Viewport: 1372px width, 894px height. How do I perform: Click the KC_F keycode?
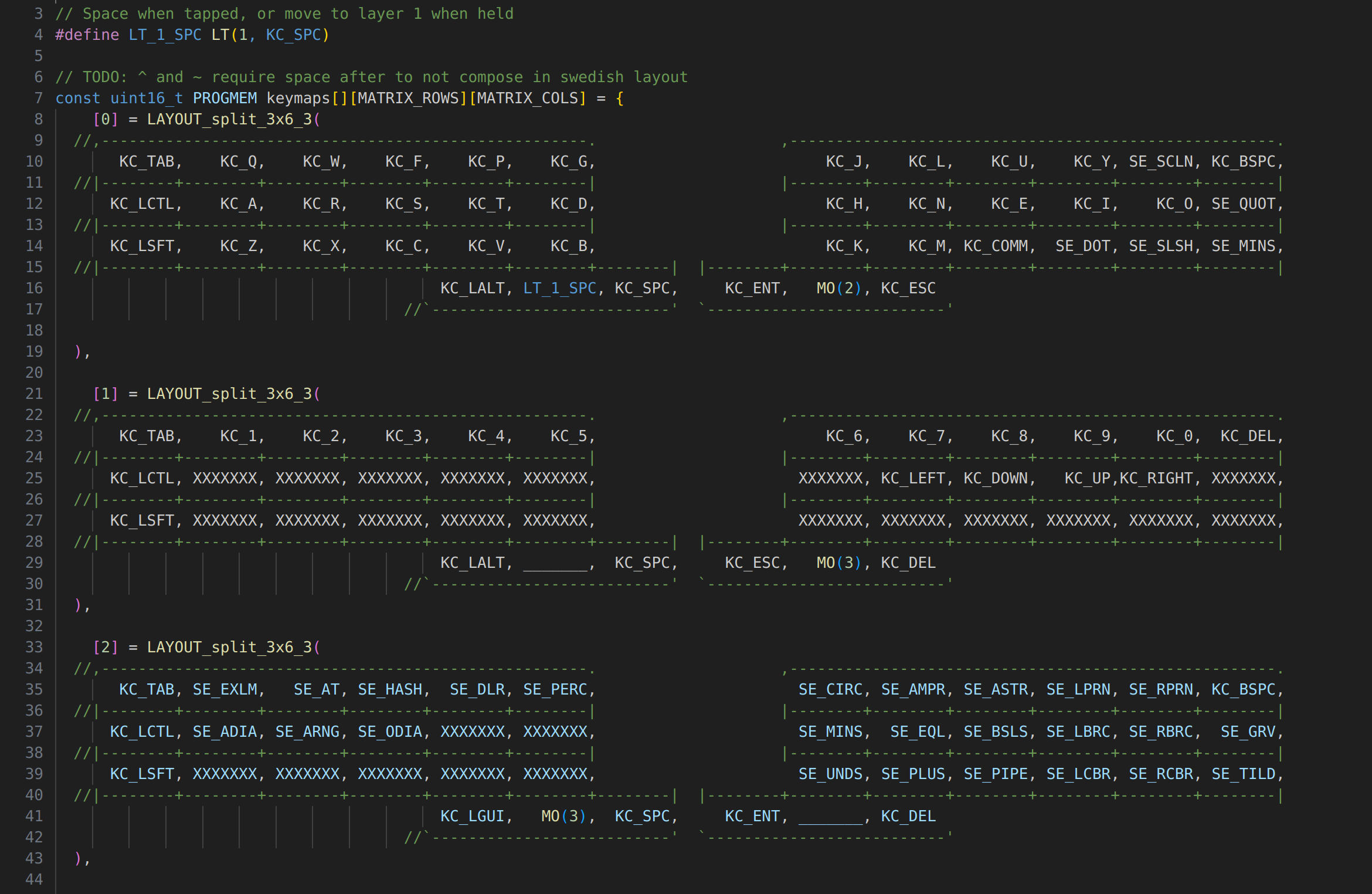403,161
